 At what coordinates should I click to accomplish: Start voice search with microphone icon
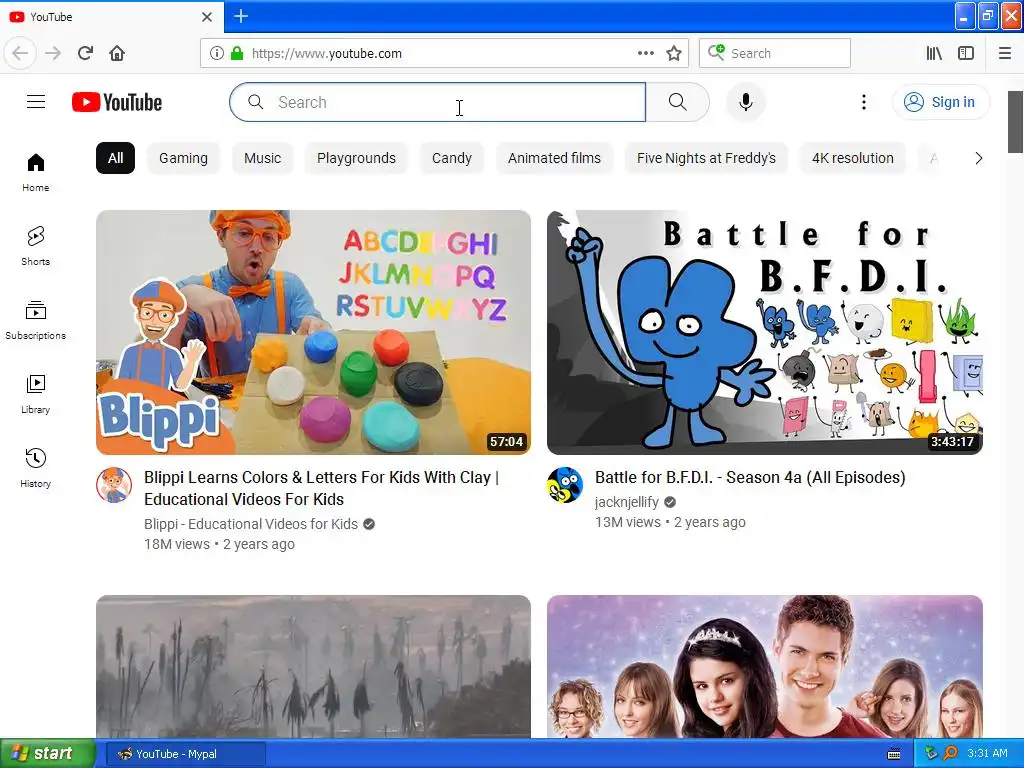click(x=745, y=102)
